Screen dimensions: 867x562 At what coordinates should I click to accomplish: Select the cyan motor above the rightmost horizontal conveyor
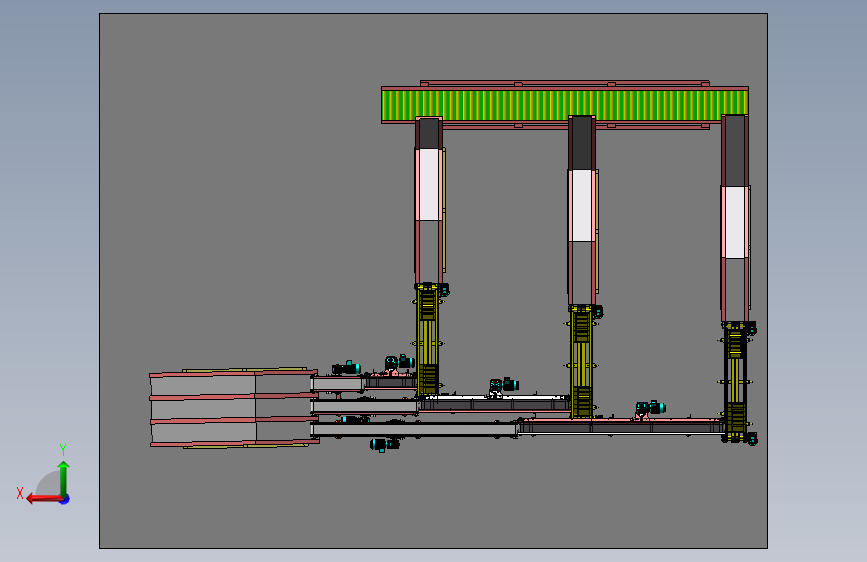651,408
